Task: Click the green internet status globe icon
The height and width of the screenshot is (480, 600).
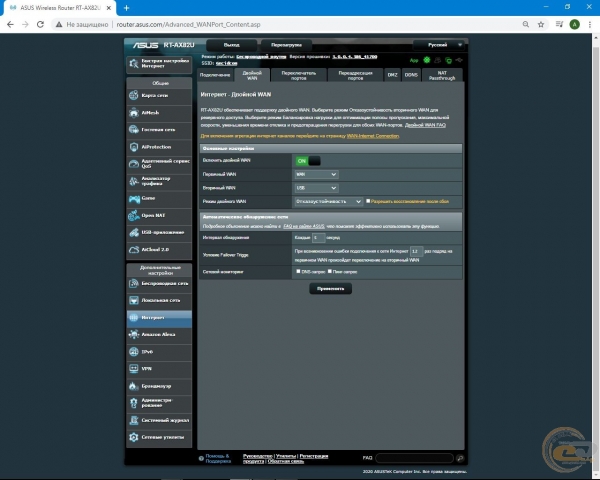Action: (427, 60)
